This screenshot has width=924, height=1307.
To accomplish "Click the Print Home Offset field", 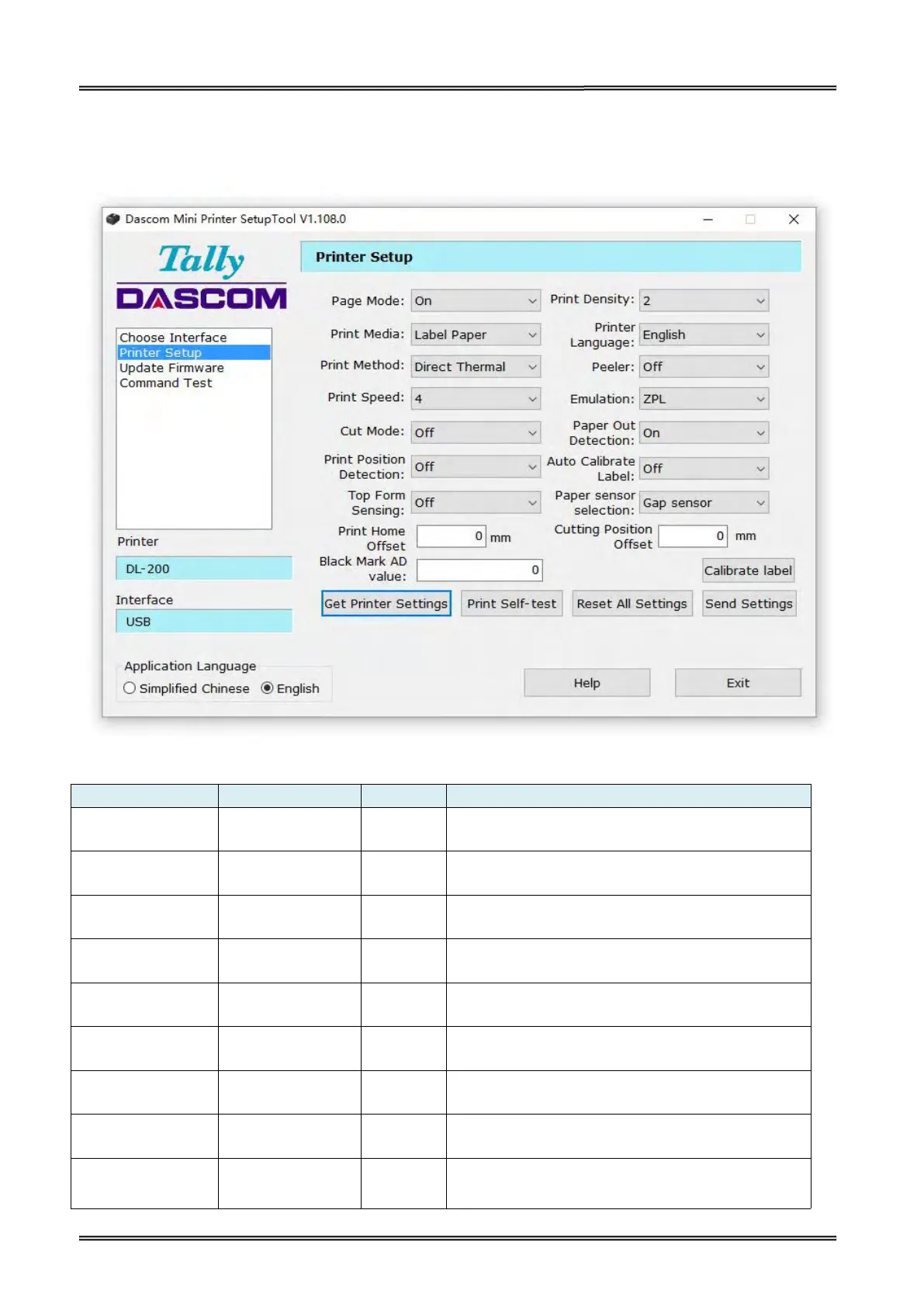I will coord(452,536).
